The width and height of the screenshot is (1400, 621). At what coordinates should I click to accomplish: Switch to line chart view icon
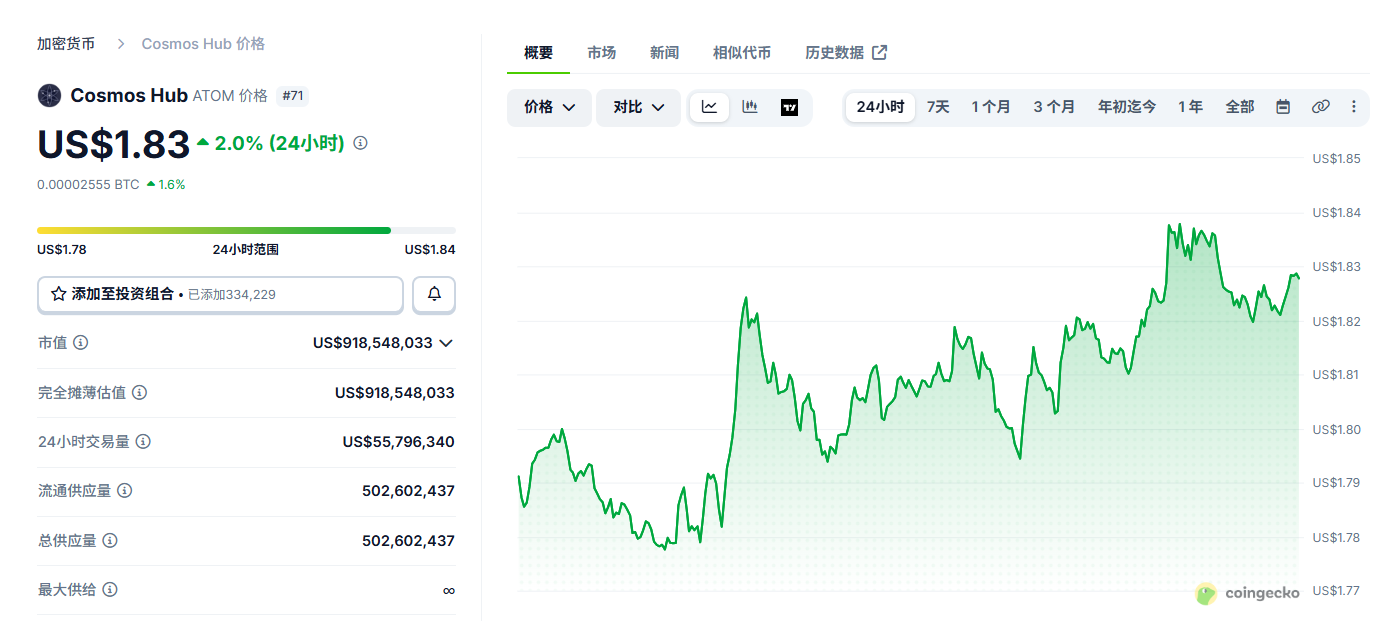coord(709,107)
